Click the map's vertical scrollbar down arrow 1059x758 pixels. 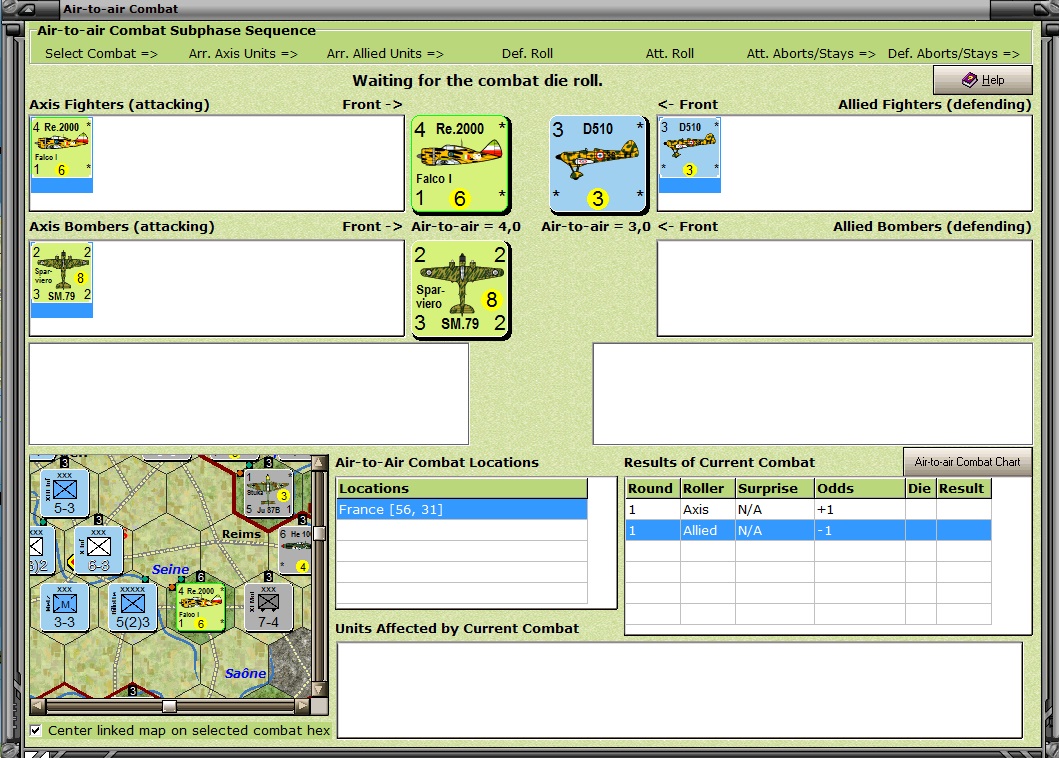pos(319,690)
